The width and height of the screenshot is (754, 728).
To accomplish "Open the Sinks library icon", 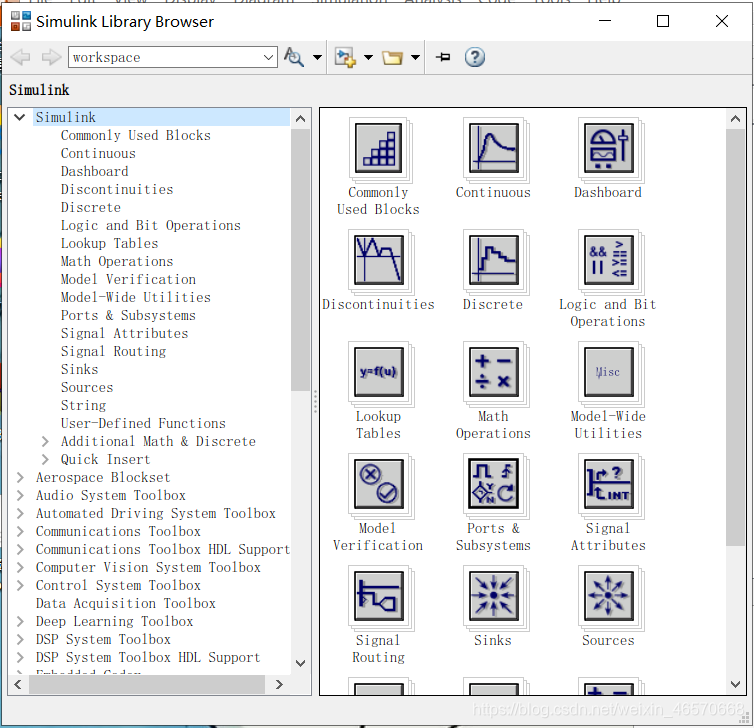I will tap(493, 596).
